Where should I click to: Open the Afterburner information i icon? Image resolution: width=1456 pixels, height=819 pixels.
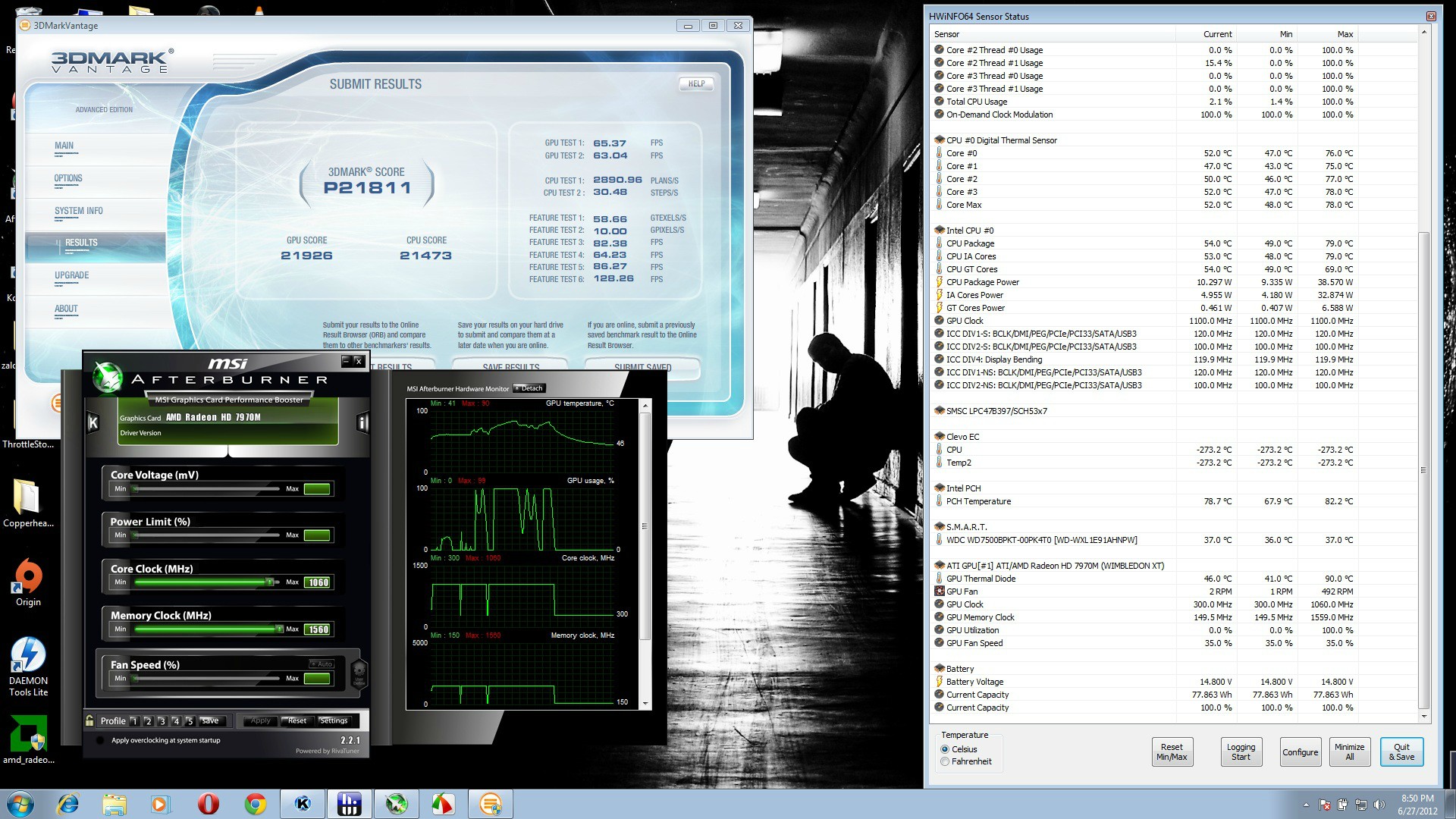362,422
